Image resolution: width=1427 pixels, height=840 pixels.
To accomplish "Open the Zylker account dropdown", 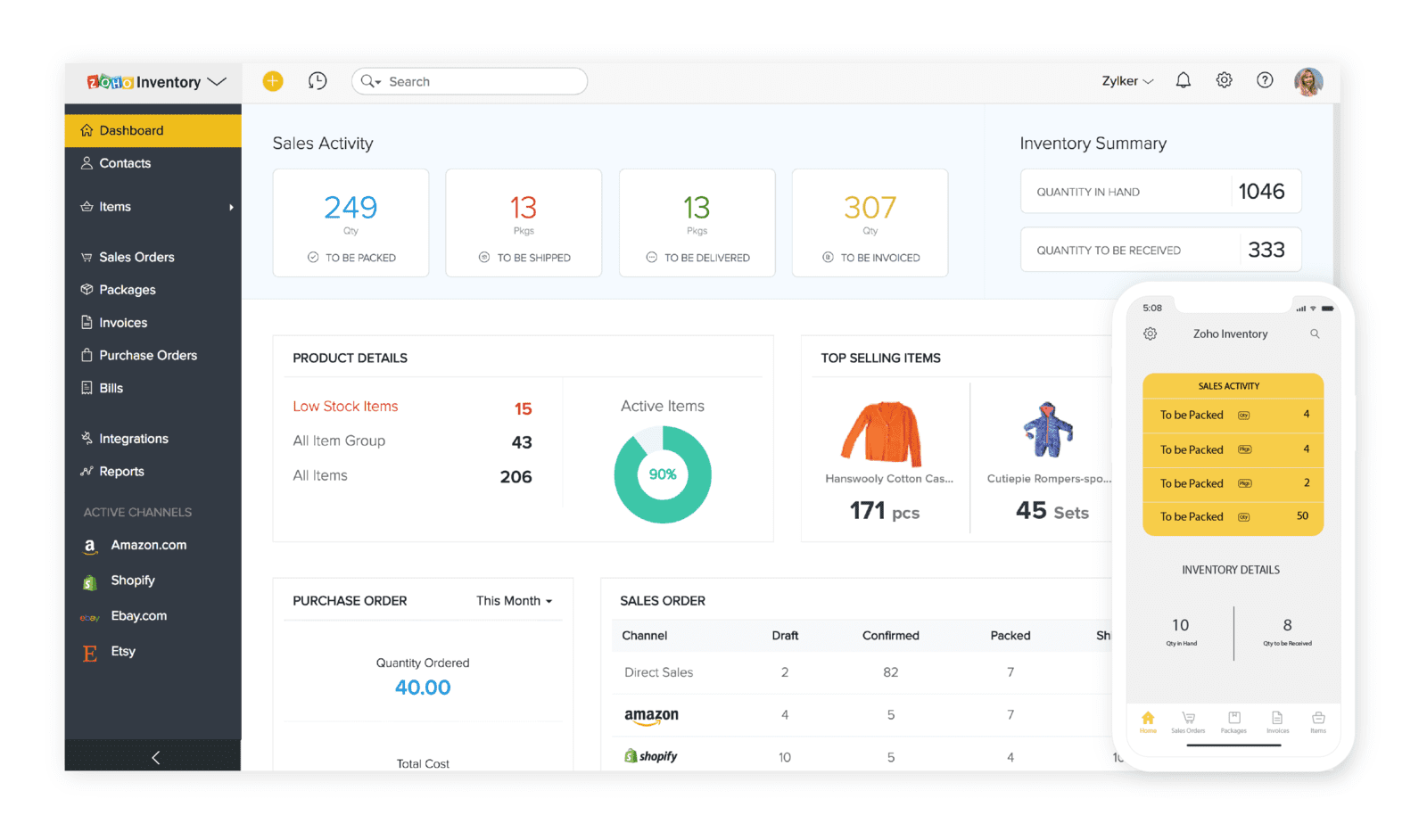I will pos(1126,80).
